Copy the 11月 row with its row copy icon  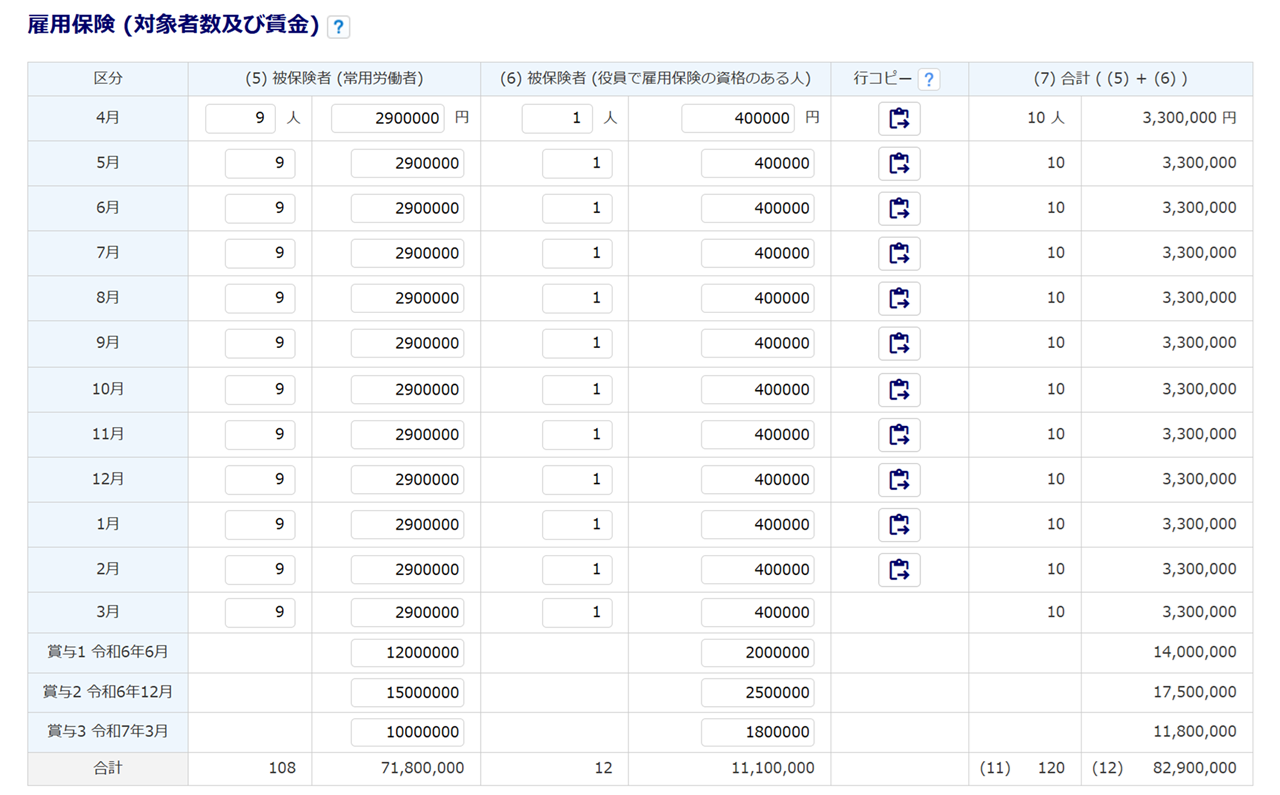click(x=899, y=434)
